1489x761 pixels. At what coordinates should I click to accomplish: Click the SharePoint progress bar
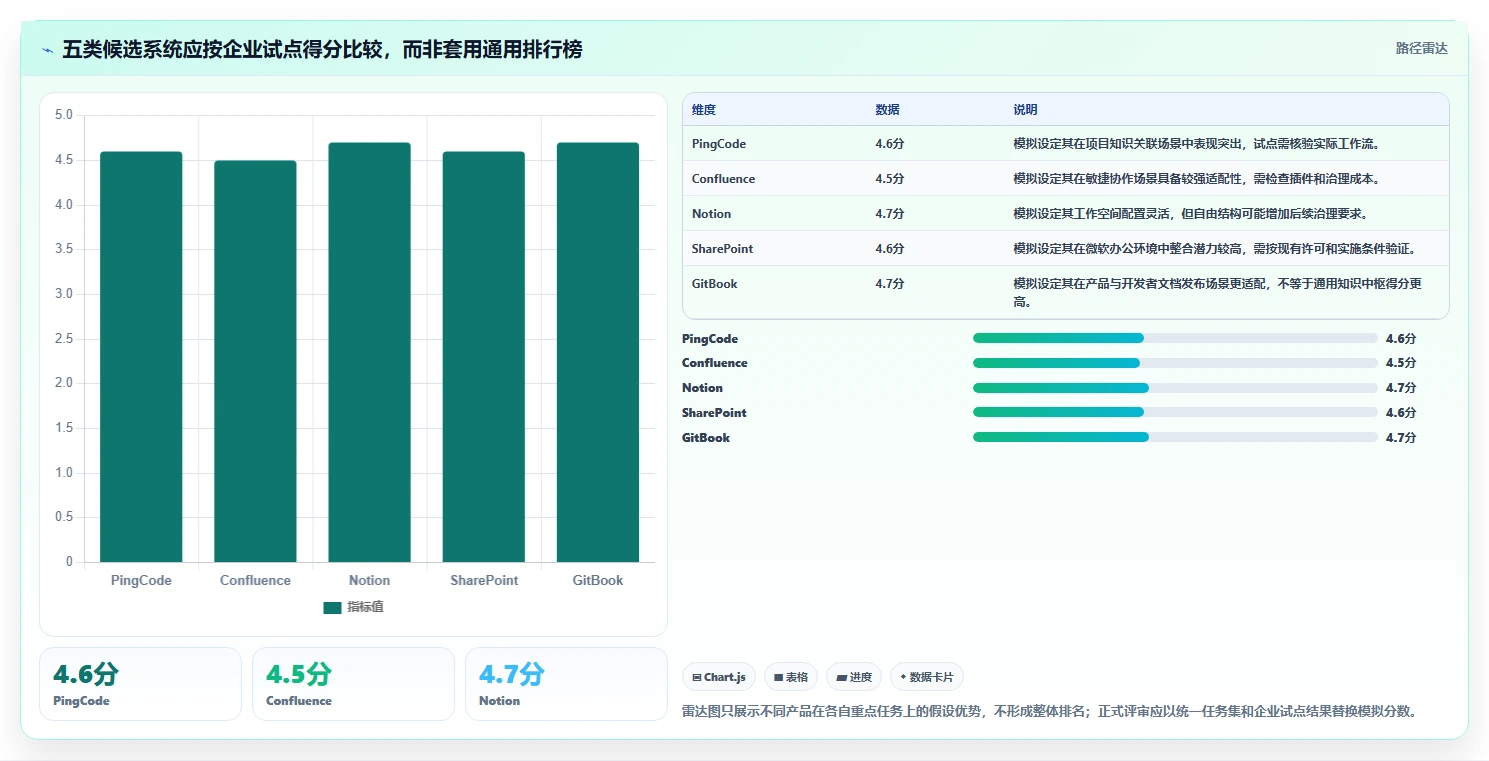[1175, 412]
